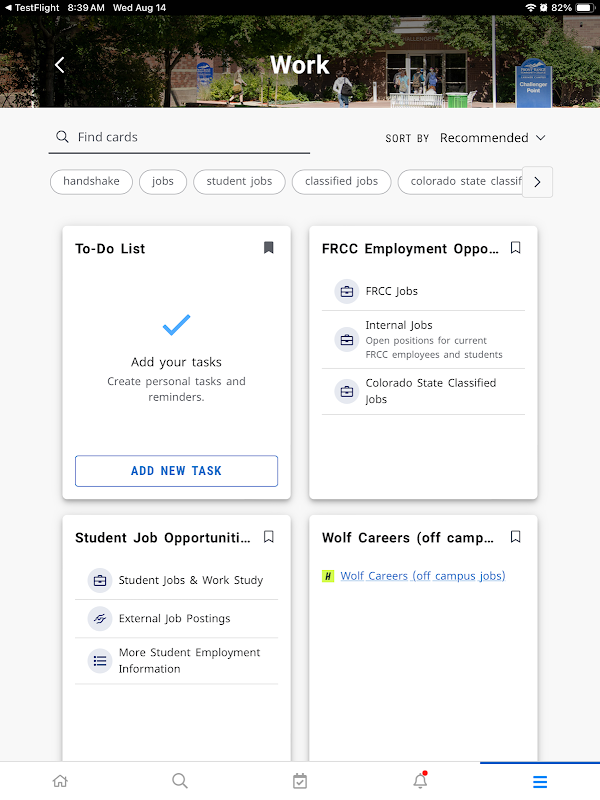Bookmark the Wolf Careers card
Viewport: 600px width, 800px height.
(x=515, y=537)
